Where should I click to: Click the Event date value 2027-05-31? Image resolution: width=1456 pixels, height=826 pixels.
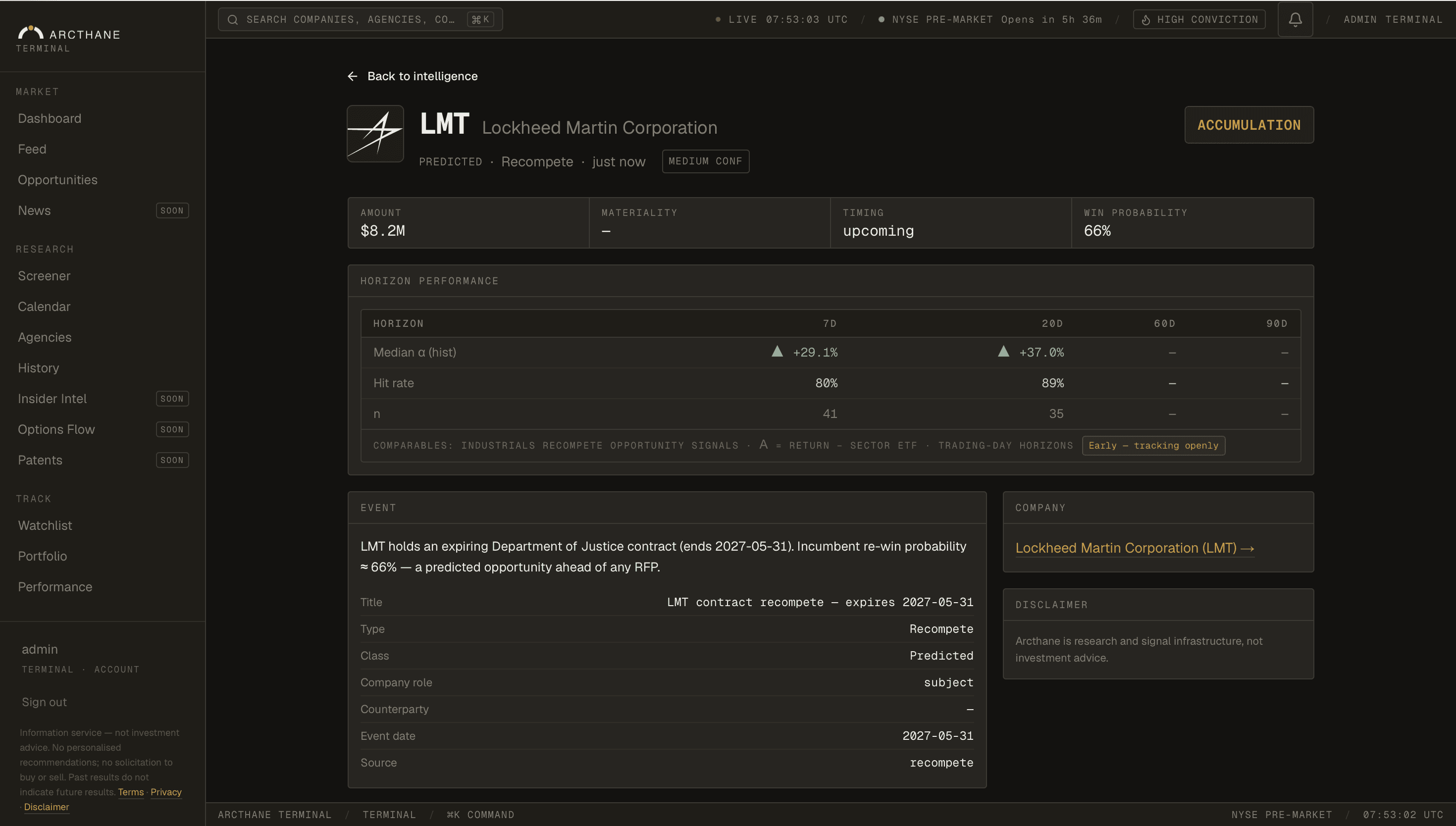(938, 736)
